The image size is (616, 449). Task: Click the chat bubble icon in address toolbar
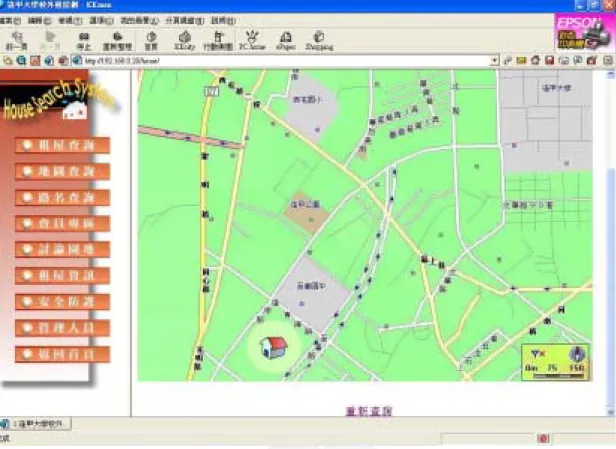(578, 60)
